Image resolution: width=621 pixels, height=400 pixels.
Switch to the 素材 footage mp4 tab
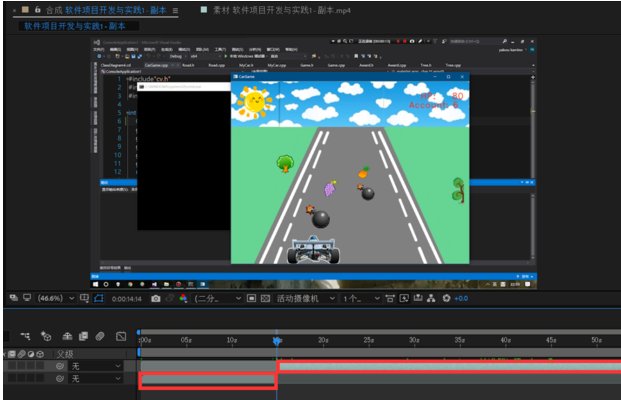tap(274, 10)
